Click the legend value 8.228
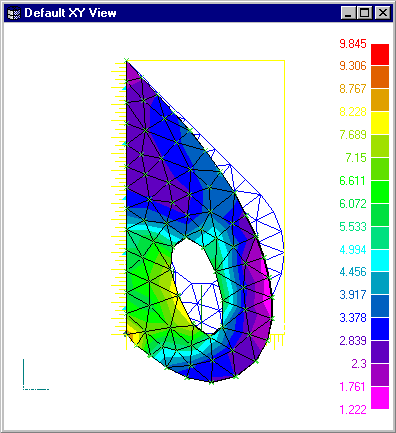 pyautogui.click(x=353, y=112)
